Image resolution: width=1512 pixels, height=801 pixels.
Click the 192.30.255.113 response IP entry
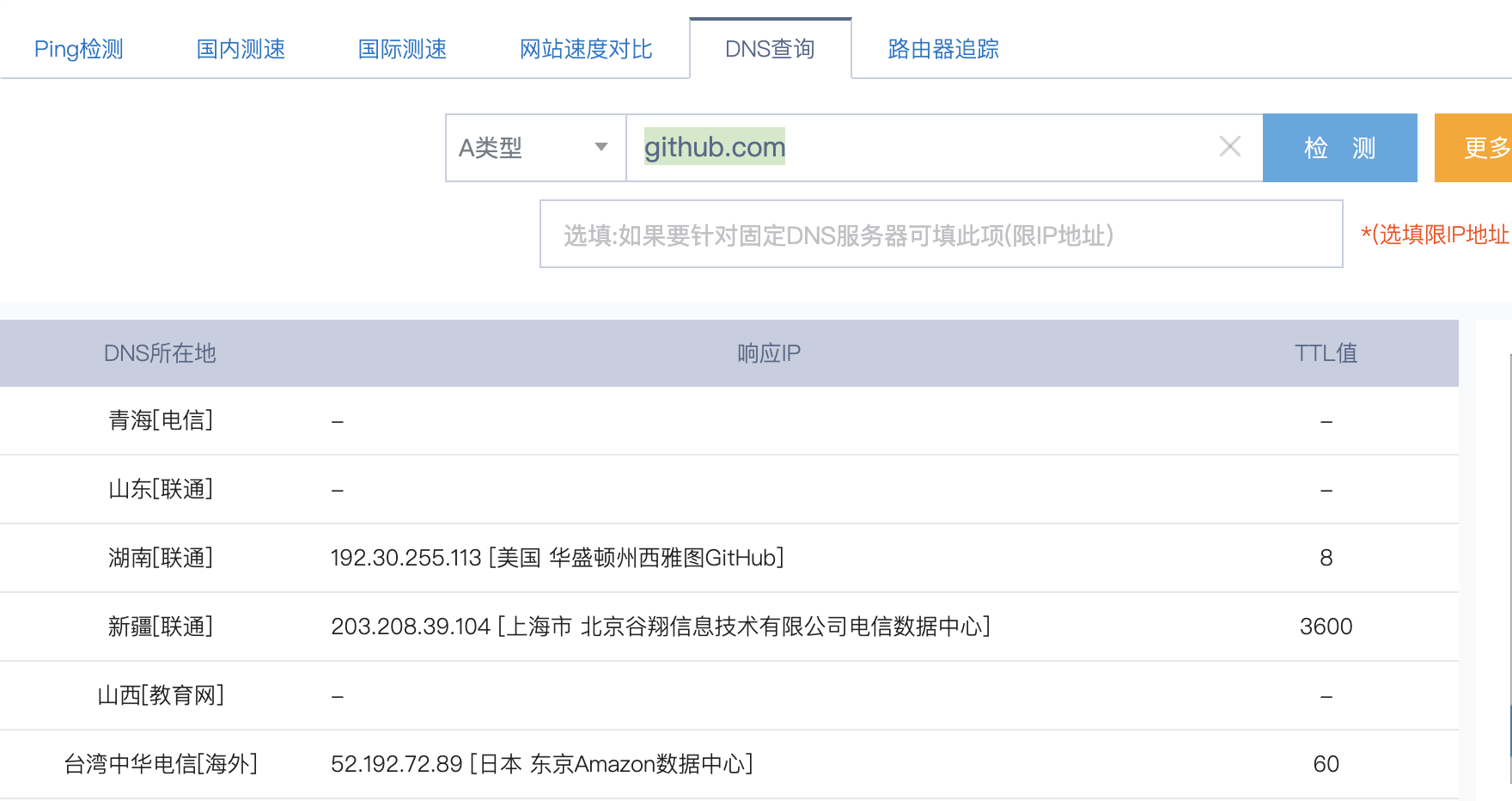click(x=557, y=558)
